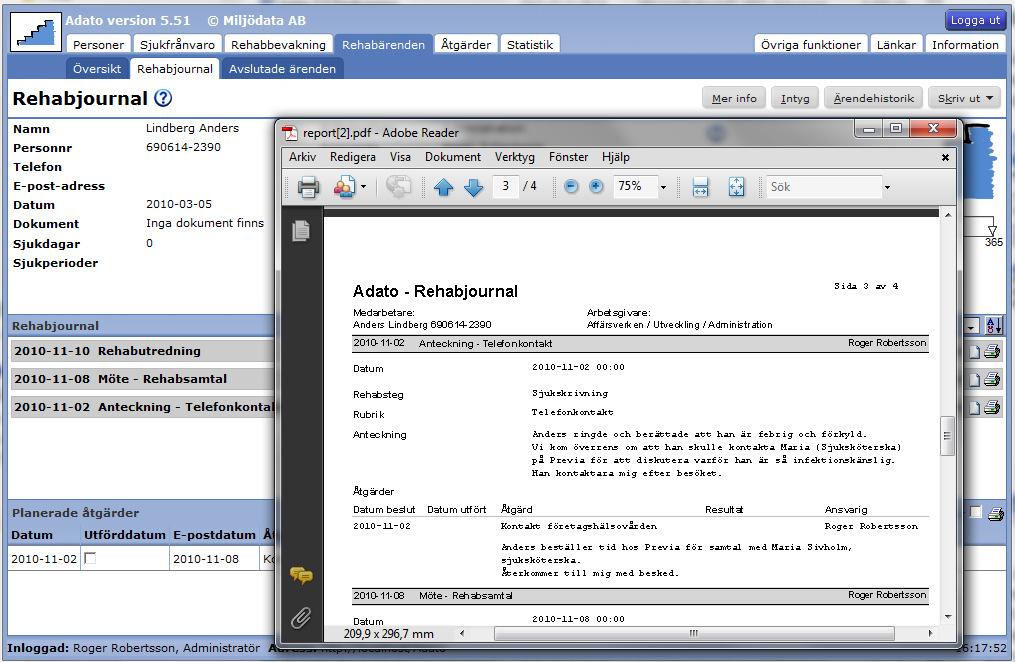1015x662 pixels.
Task: Open the Verktyg menu
Action: [515, 157]
